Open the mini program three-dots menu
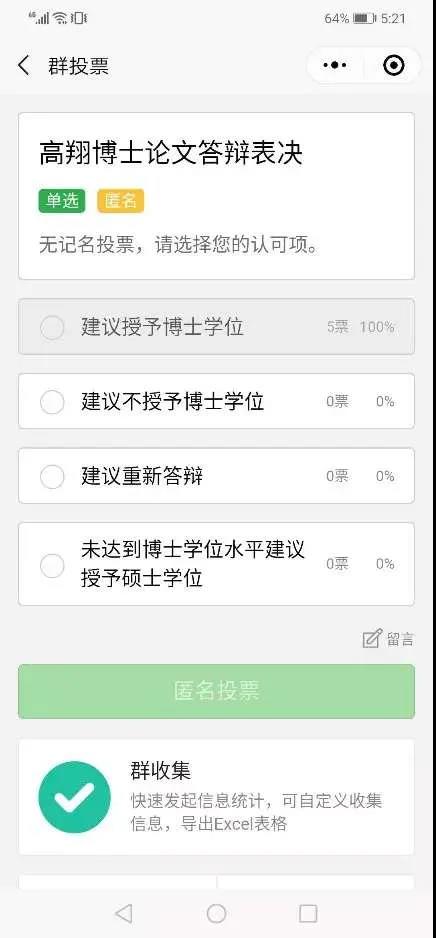436x938 pixels. pyautogui.click(x=334, y=65)
